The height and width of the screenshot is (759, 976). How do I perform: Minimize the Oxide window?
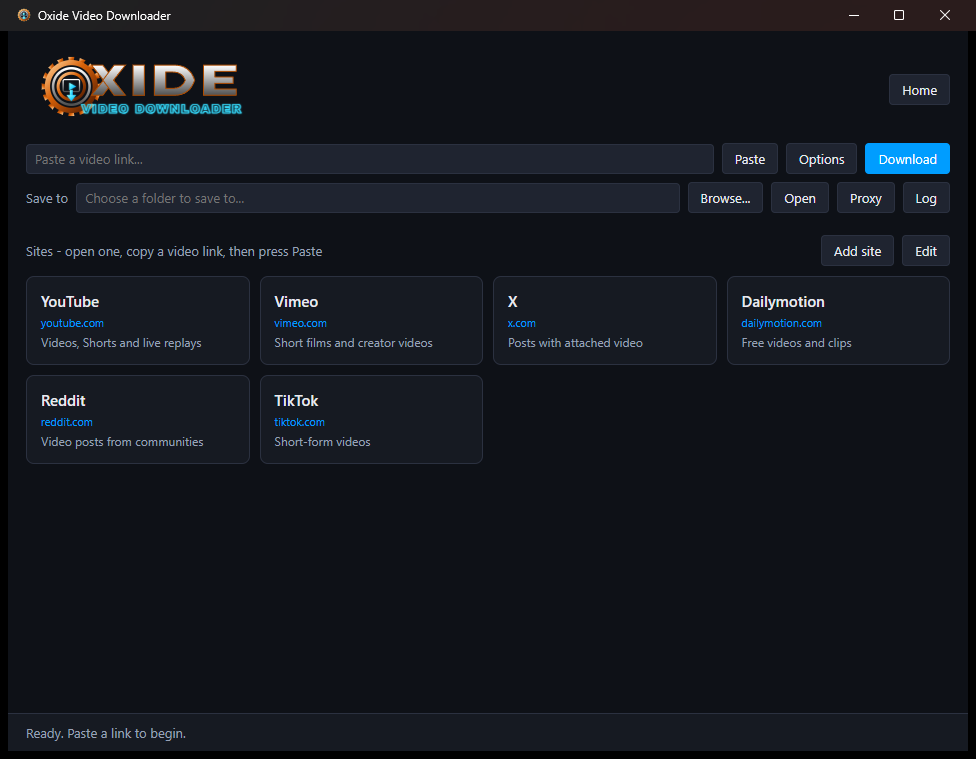click(854, 15)
